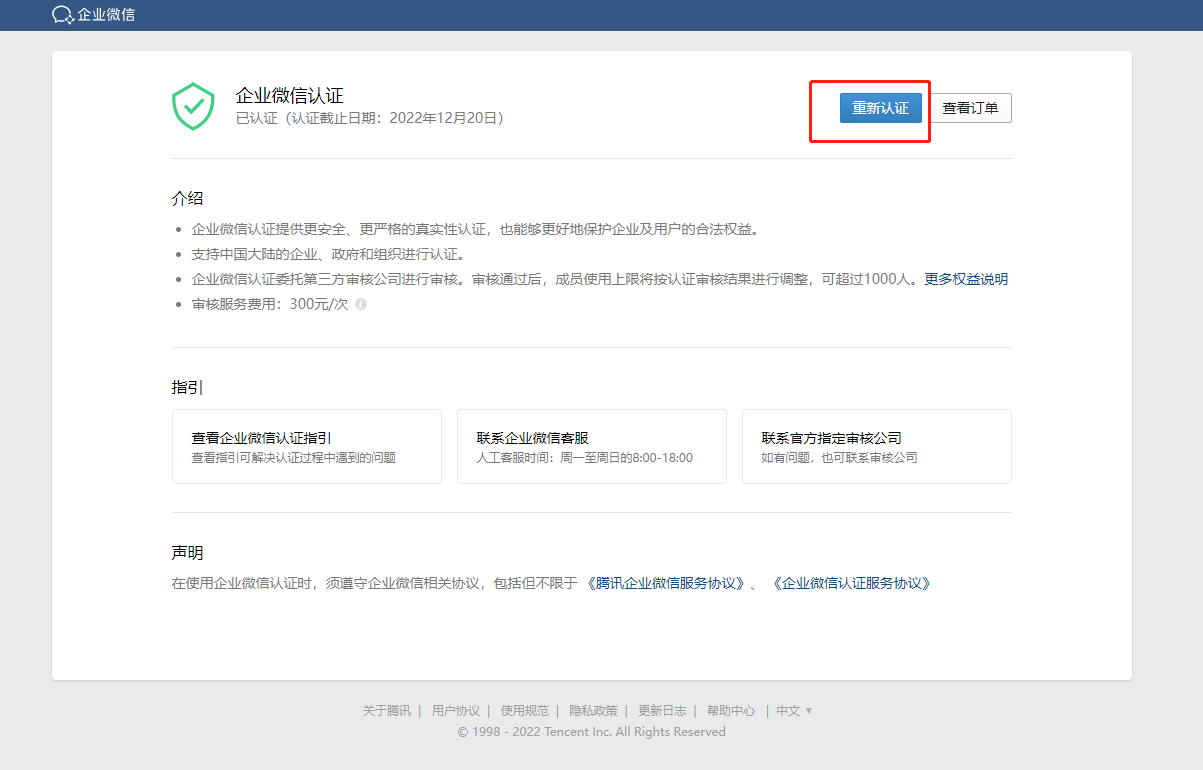The image size is (1203, 770).
Task: Click the 指引 section heading
Action: [x=187, y=387]
